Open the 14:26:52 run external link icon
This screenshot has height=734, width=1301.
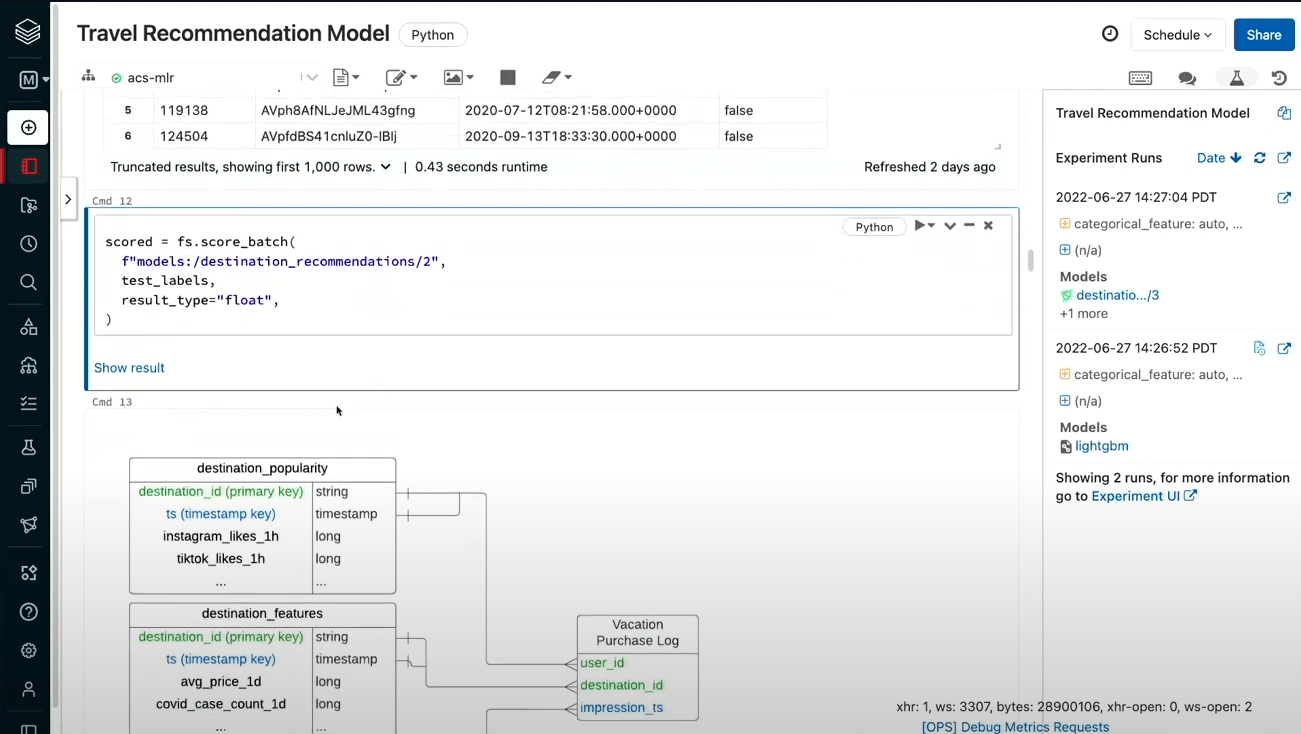coord(1284,348)
